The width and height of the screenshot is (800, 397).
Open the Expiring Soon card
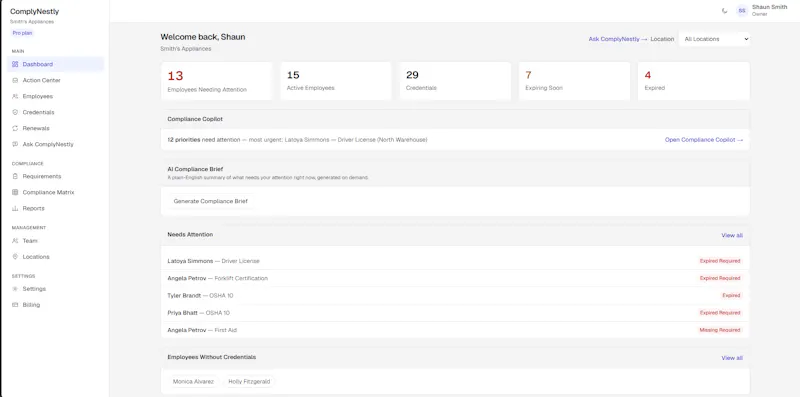point(574,81)
